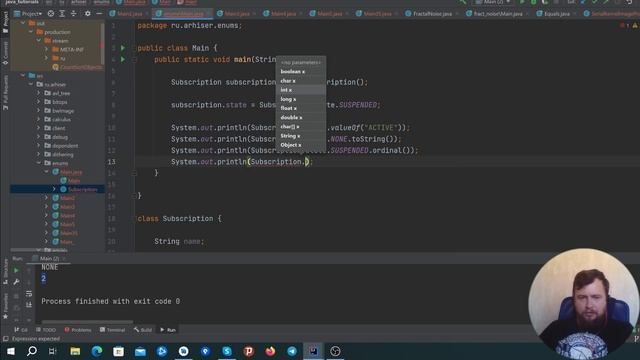Viewport: 640px width, 360px height.
Task: Rerun program in Run panel
Action: (16, 270)
